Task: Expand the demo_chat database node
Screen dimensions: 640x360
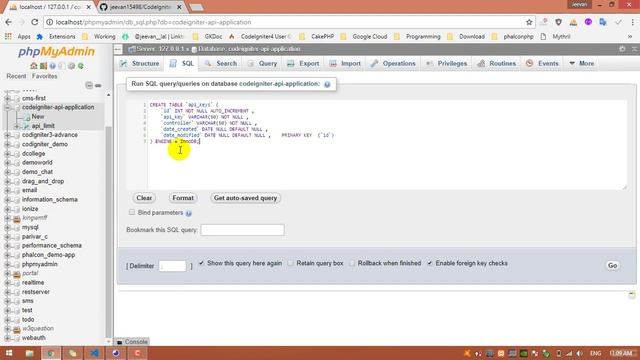Action: pyautogui.click(x=7, y=172)
